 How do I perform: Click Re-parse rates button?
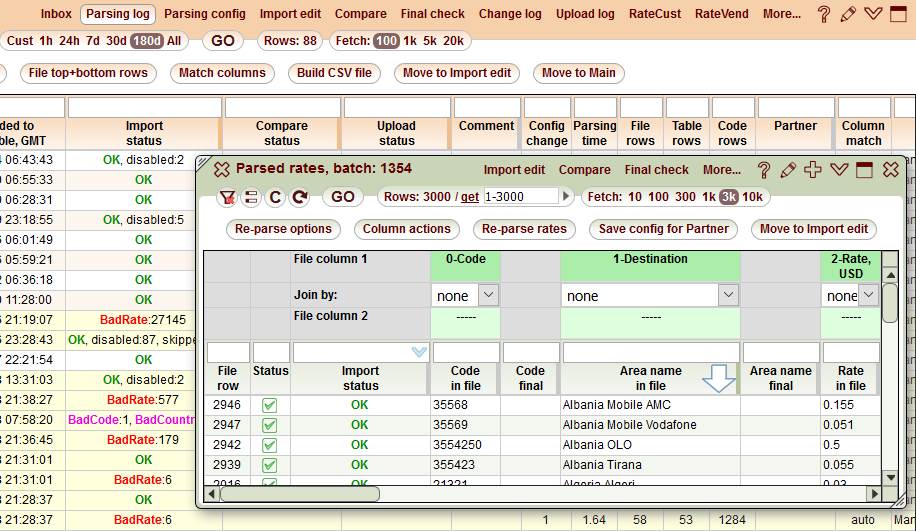[524, 229]
